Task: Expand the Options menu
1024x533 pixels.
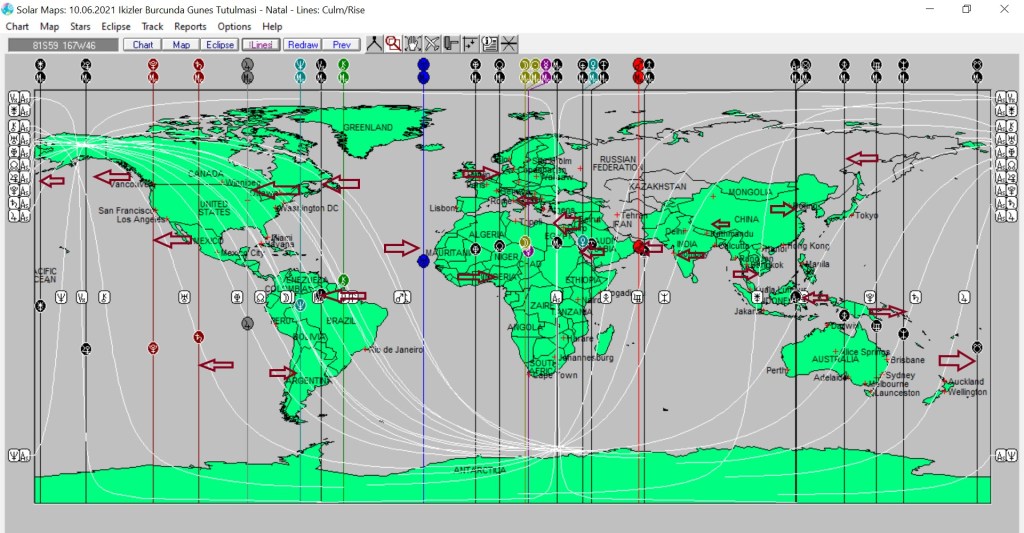Action: coord(234,27)
